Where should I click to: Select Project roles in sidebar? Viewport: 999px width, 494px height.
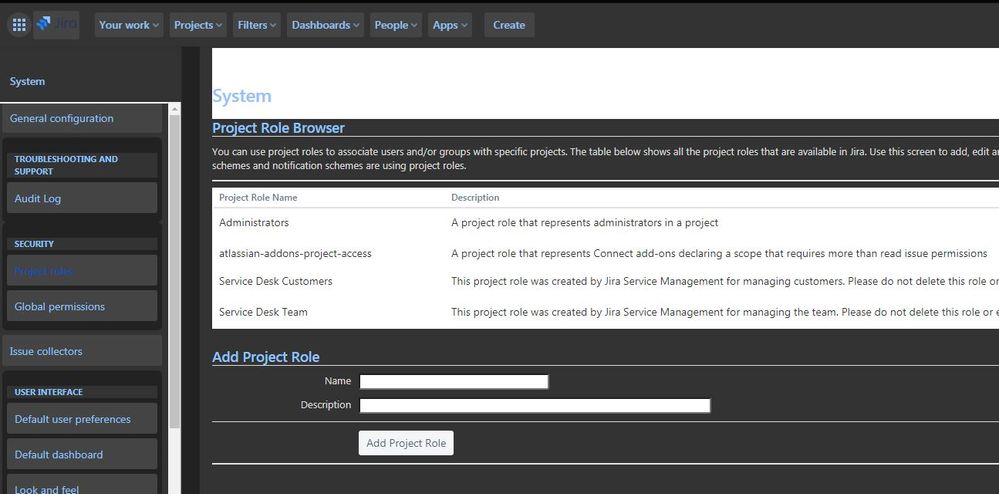coord(82,271)
